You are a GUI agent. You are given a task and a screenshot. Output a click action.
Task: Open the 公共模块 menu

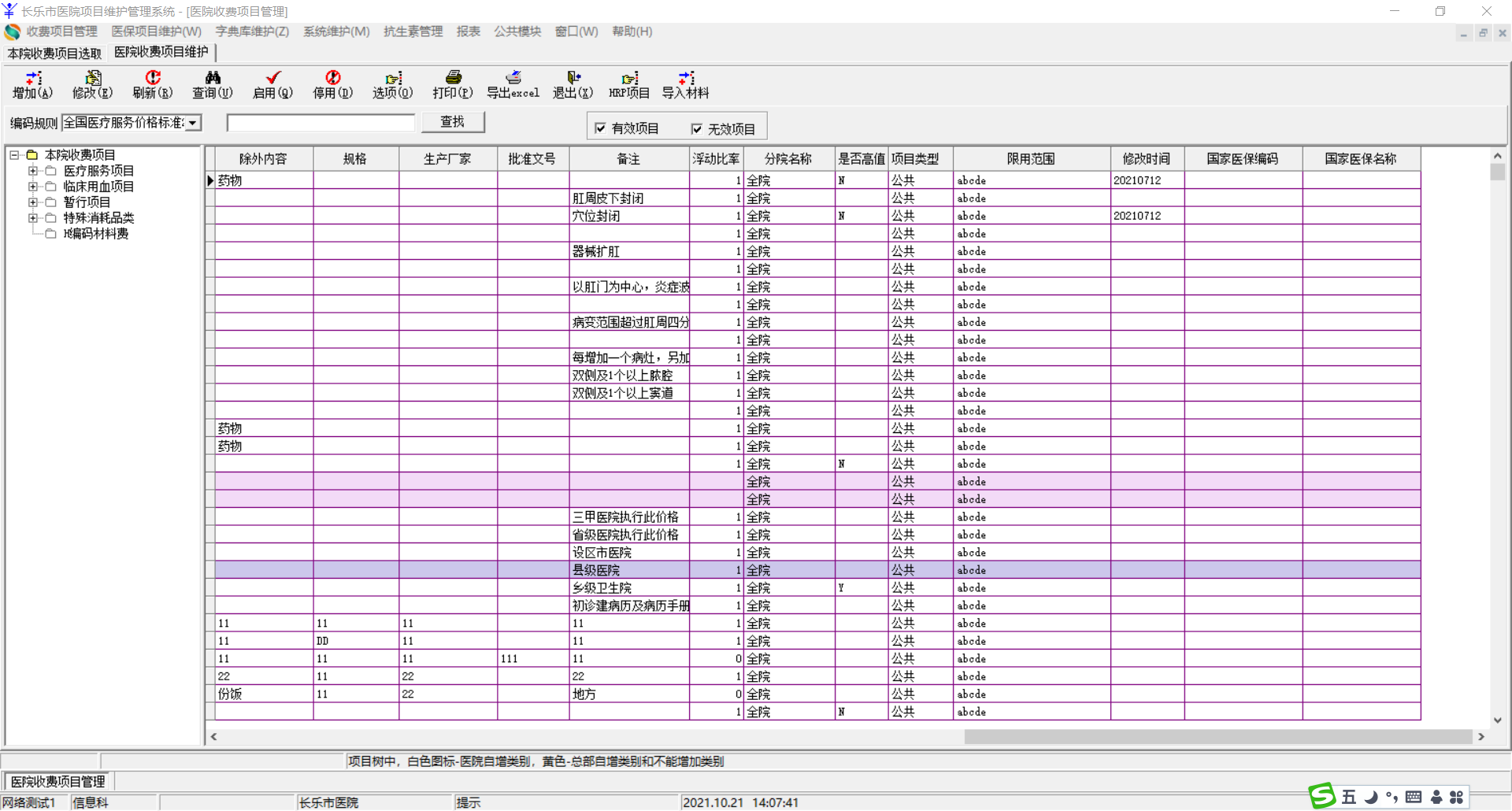click(x=517, y=31)
